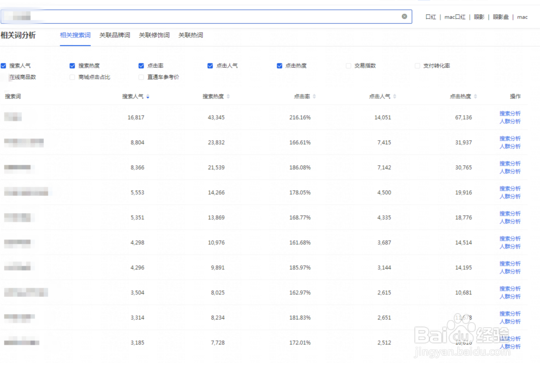The width and height of the screenshot is (540, 371).
Task: Sort by 搜索人气 using header arrow
Action: [x=148, y=96]
